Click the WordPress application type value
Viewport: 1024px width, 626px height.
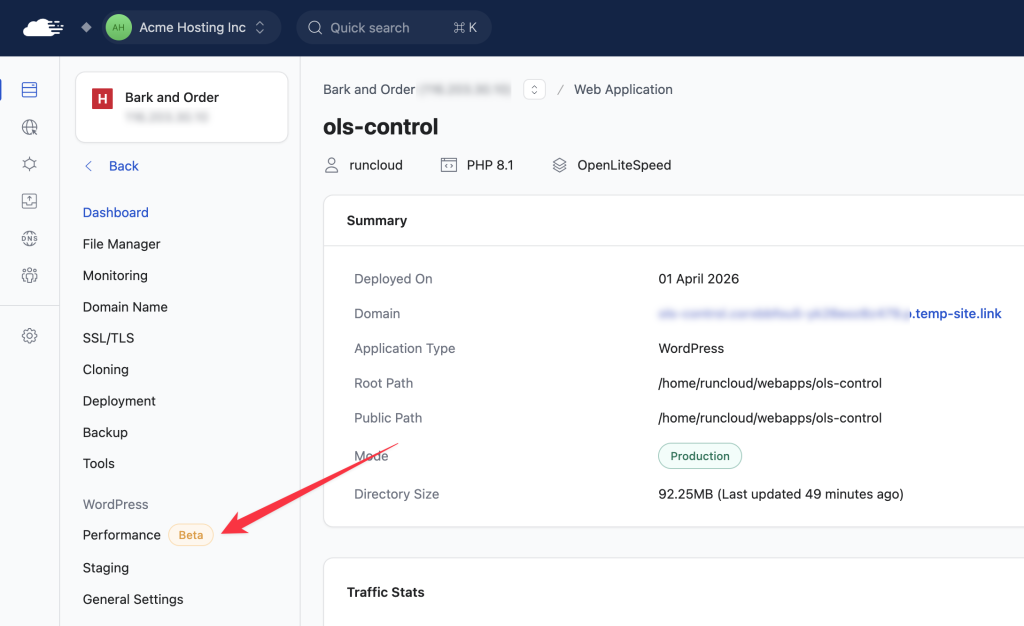(x=691, y=348)
